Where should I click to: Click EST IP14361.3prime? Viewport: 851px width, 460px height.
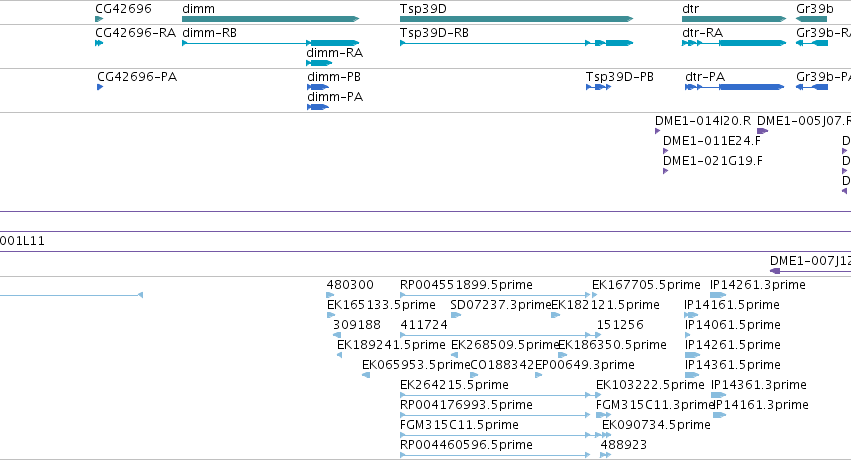pyautogui.click(x=759, y=385)
